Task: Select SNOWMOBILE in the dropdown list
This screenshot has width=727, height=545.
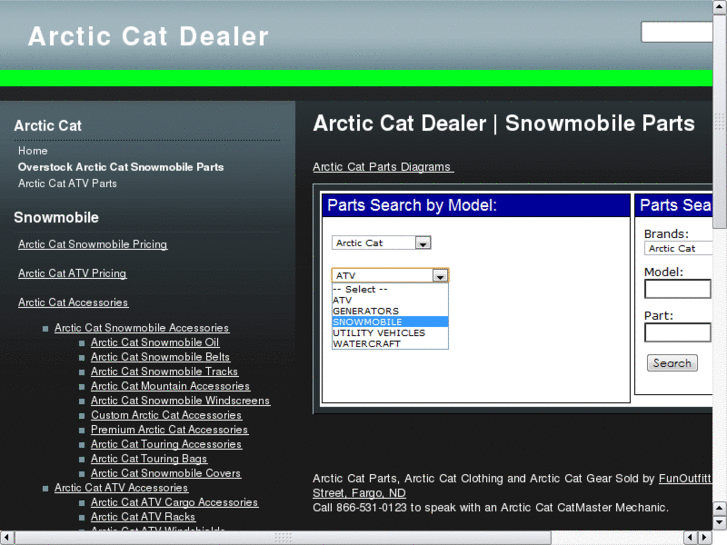Action: (x=390, y=322)
